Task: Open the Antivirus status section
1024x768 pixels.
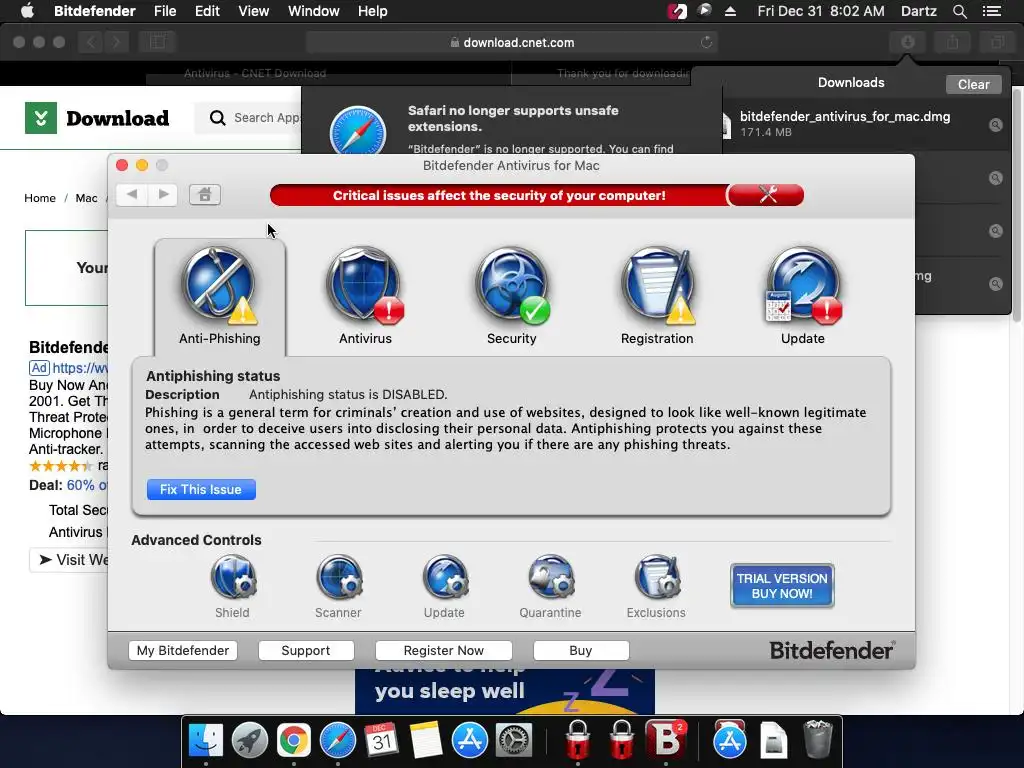Action: tap(365, 285)
